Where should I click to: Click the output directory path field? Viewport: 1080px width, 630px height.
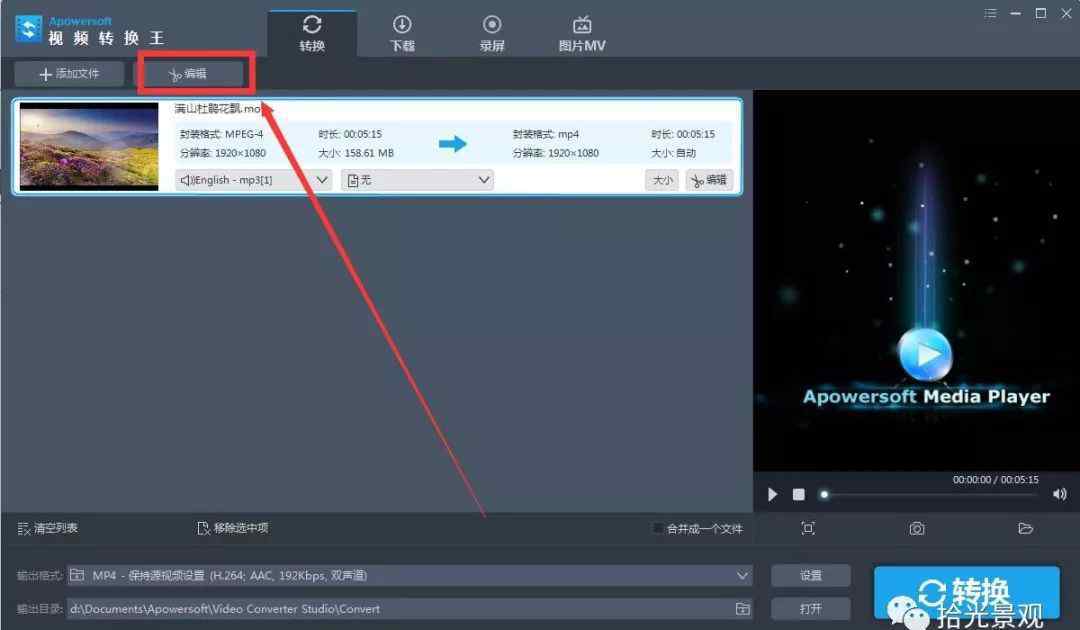399,609
